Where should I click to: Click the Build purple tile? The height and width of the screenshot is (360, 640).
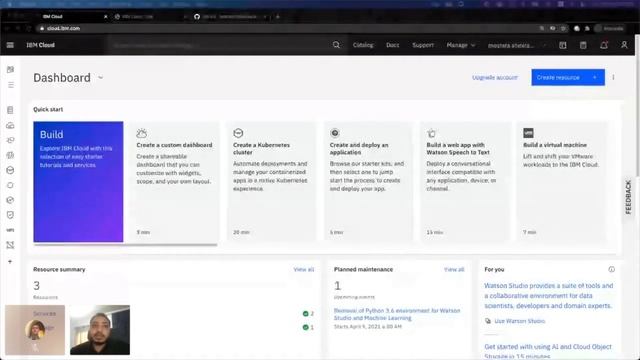pos(78,182)
